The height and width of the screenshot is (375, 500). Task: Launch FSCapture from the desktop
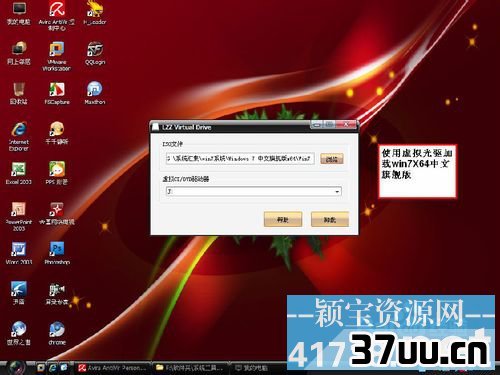(x=57, y=93)
